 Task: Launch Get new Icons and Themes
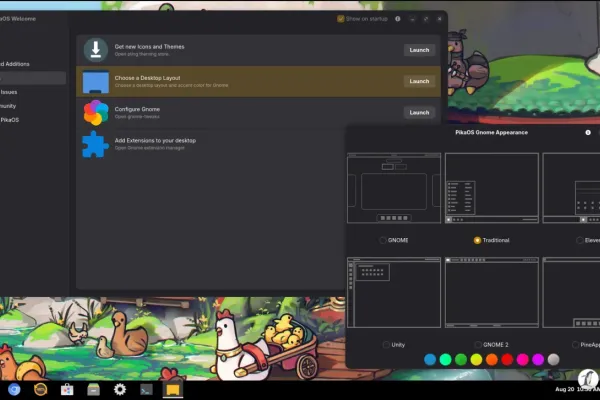pyautogui.click(x=419, y=50)
